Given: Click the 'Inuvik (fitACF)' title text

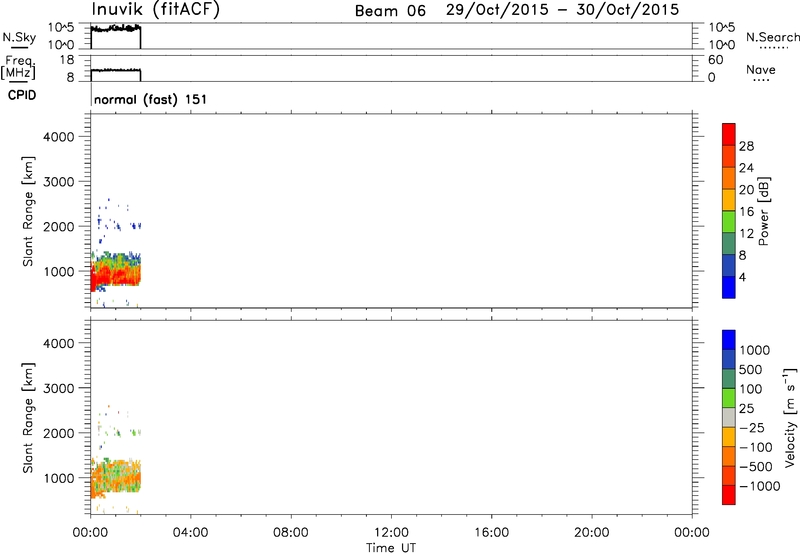Looking at the screenshot, I should click(x=156, y=9).
